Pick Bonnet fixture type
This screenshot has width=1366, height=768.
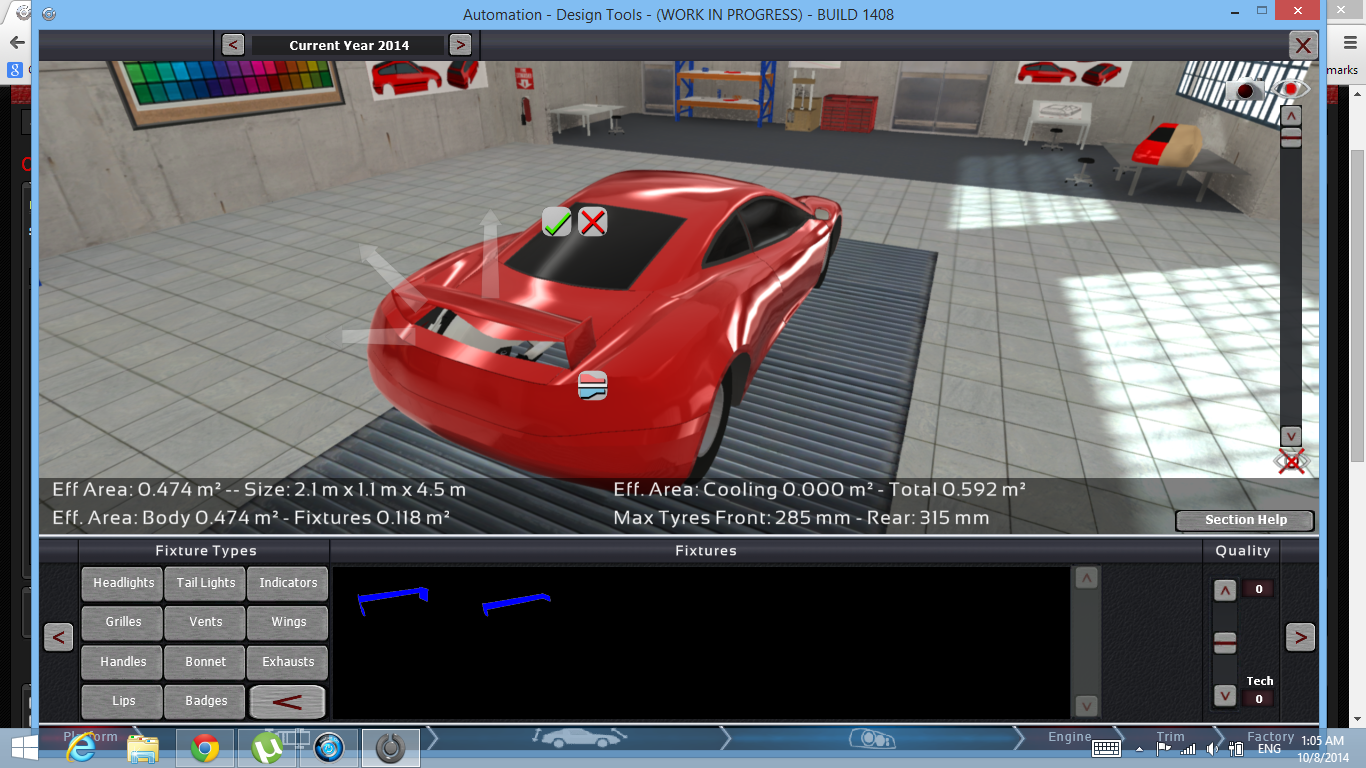click(206, 662)
